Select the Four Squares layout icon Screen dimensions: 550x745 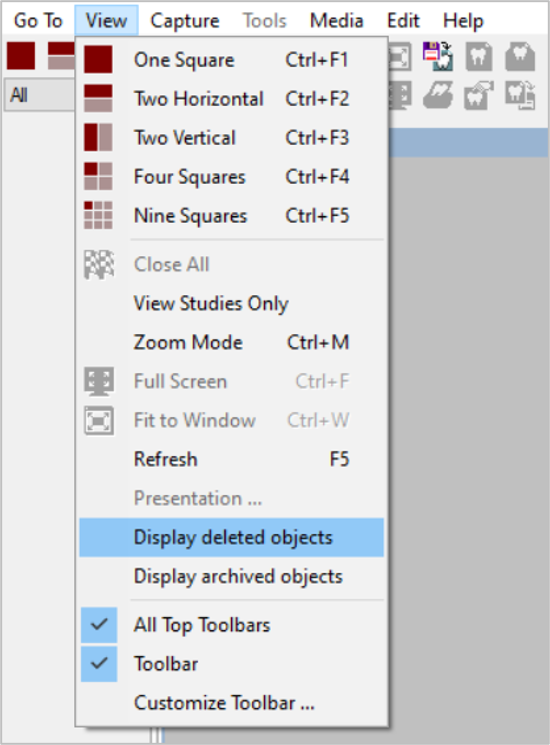click(x=98, y=176)
